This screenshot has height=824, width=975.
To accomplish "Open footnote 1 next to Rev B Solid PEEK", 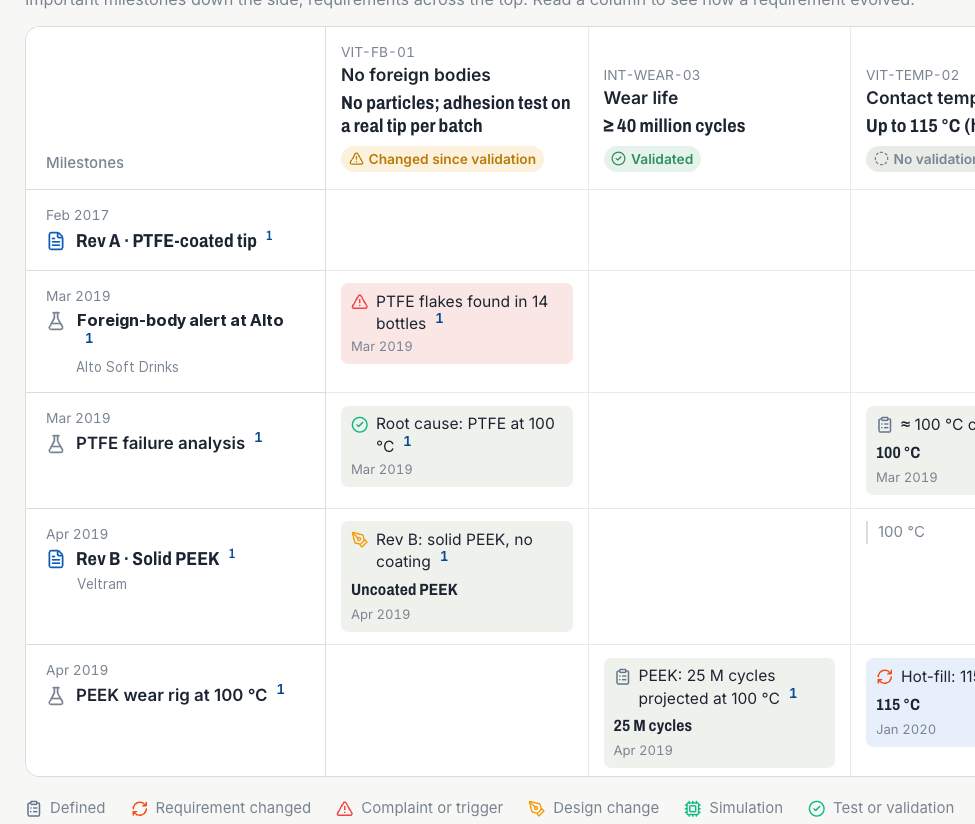I will pos(232,554).
